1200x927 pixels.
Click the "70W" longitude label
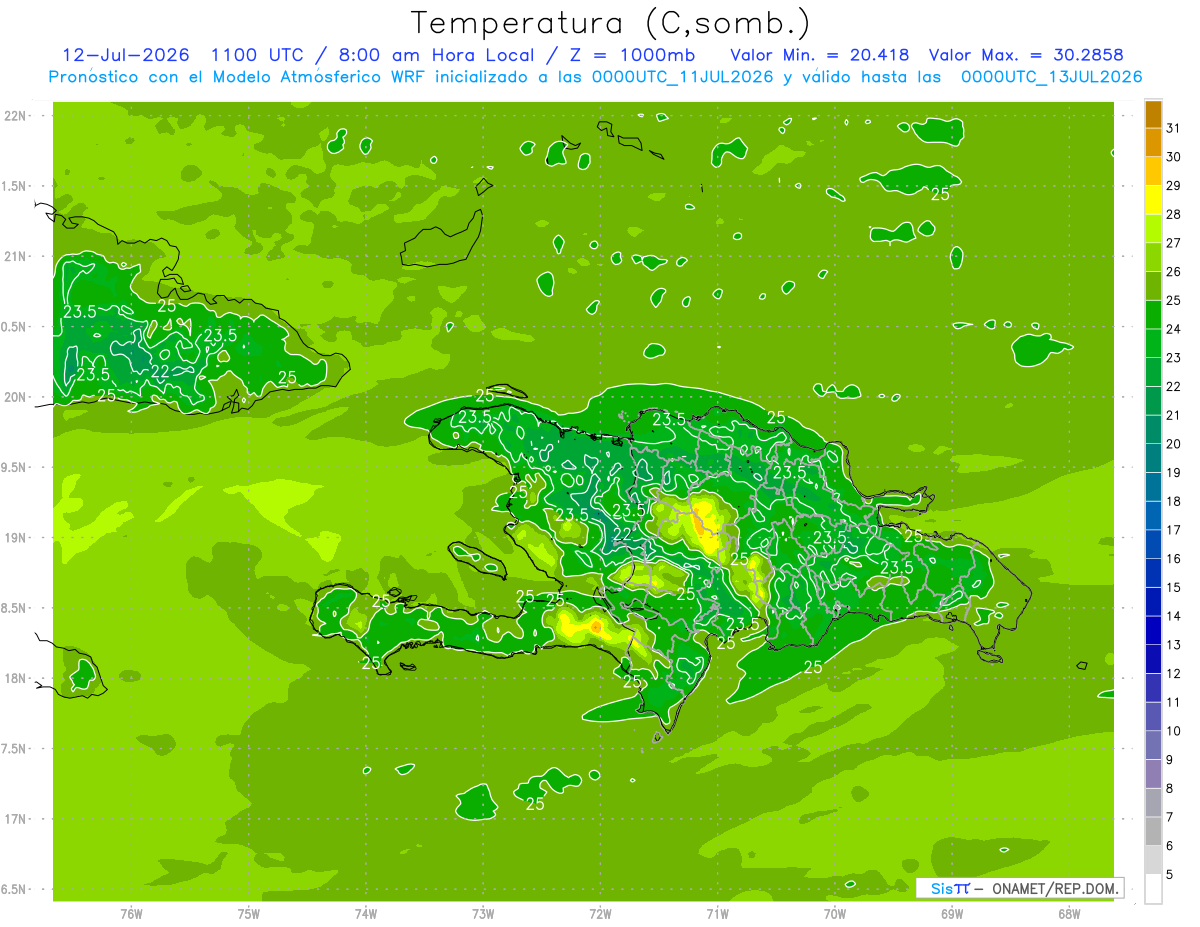835,913
